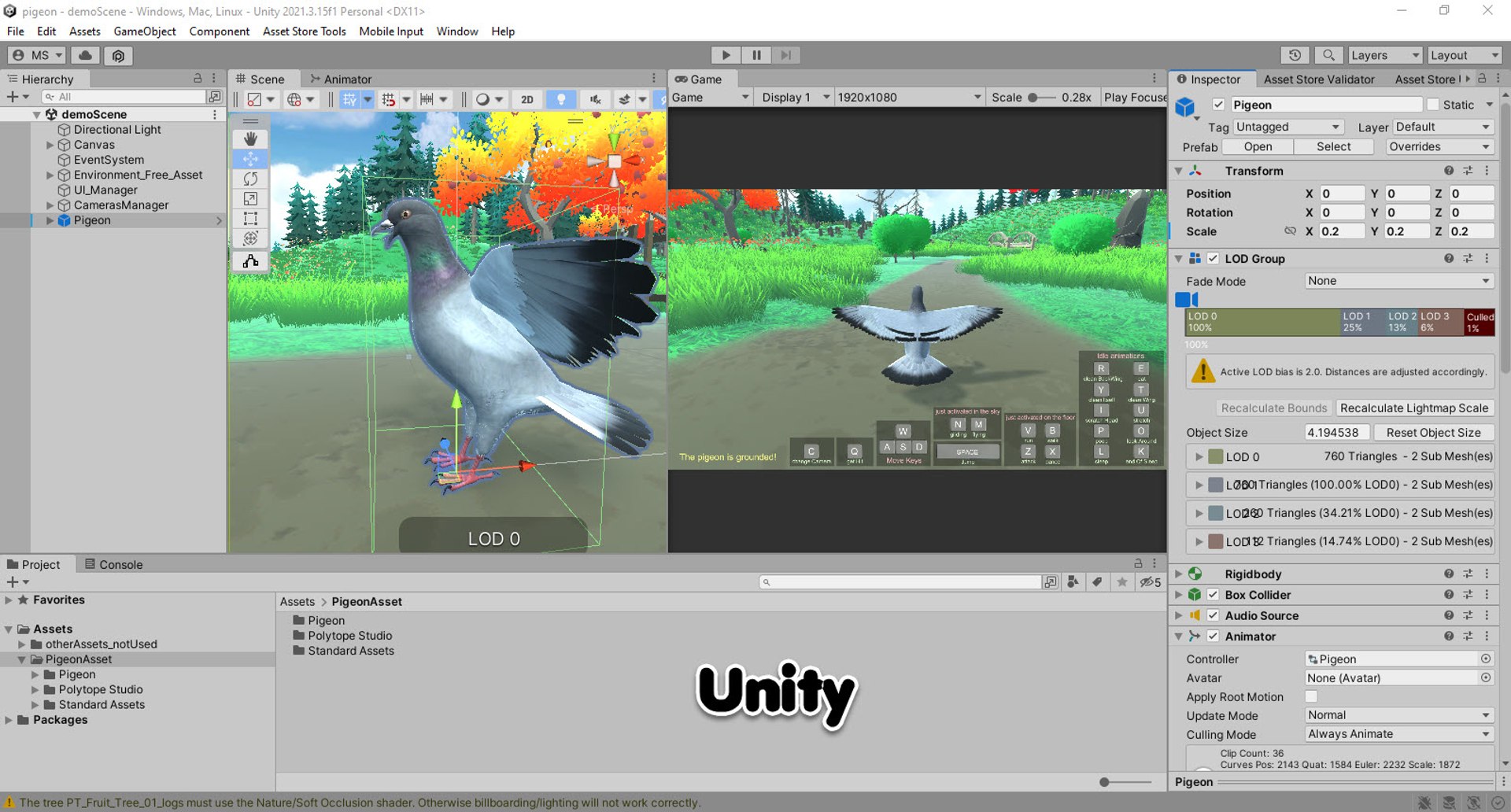The width and height of the screenshot is (1511, 812).
Task: Open the GameObject menu
Action: [x=145, y=31]
